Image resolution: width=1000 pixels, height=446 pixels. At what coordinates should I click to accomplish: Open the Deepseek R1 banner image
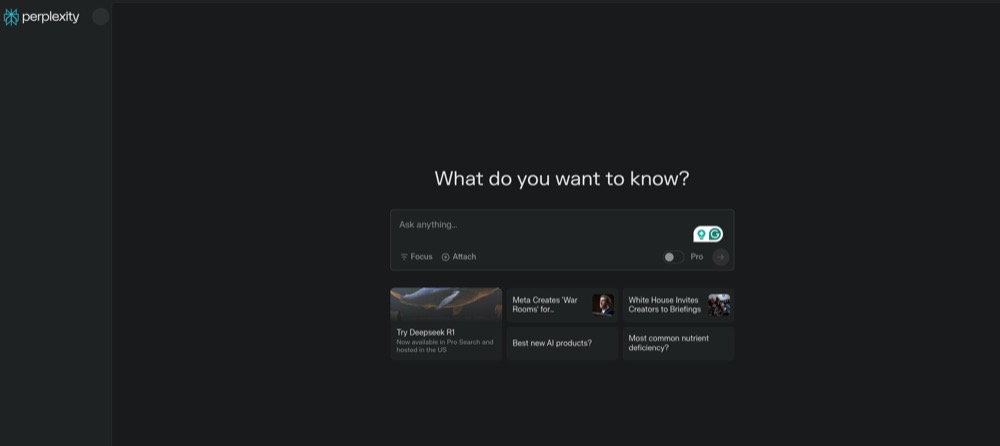tap(446, 303)
